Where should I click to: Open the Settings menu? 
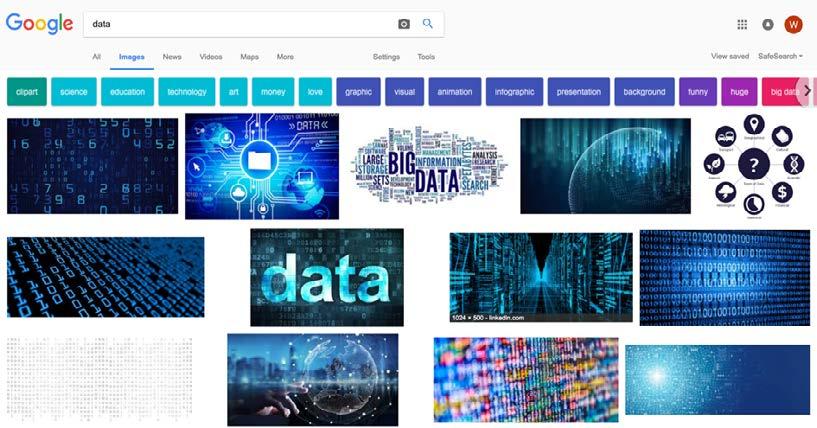tap(386, 57)
